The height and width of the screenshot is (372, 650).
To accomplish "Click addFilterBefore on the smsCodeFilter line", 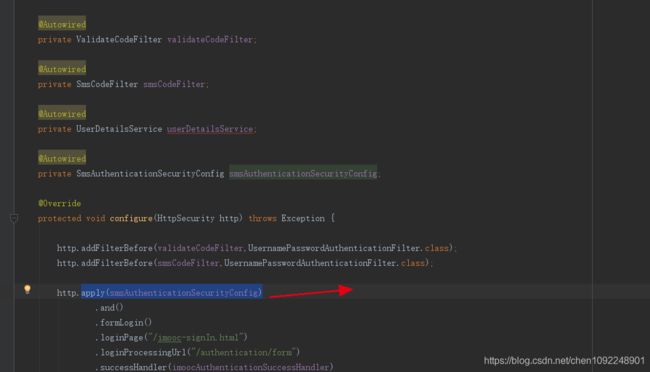I will [x=117, y=263].
